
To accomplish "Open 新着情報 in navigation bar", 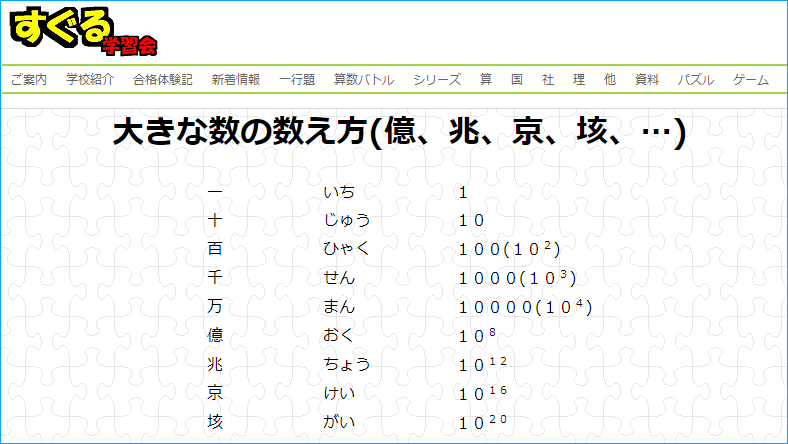I will click(236, 79).
